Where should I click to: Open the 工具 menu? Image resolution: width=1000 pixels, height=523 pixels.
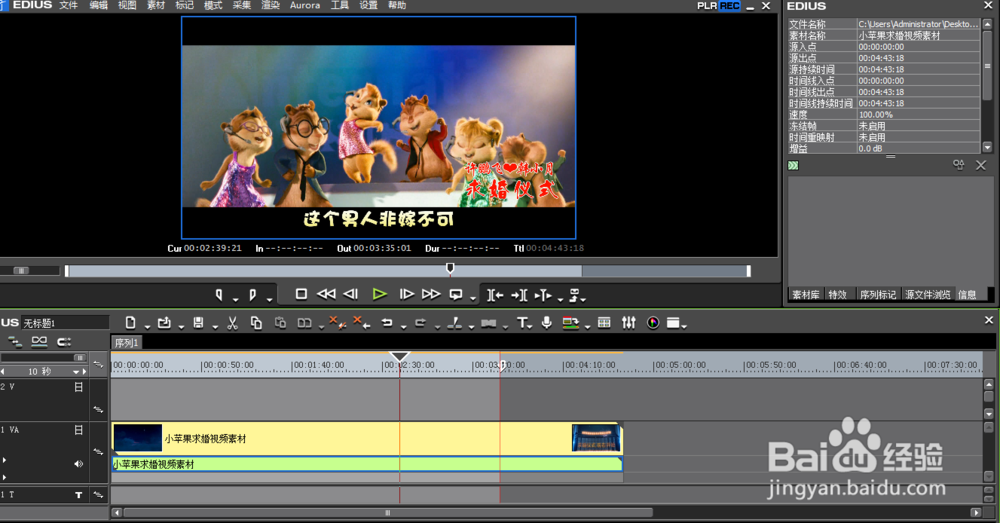339,5
